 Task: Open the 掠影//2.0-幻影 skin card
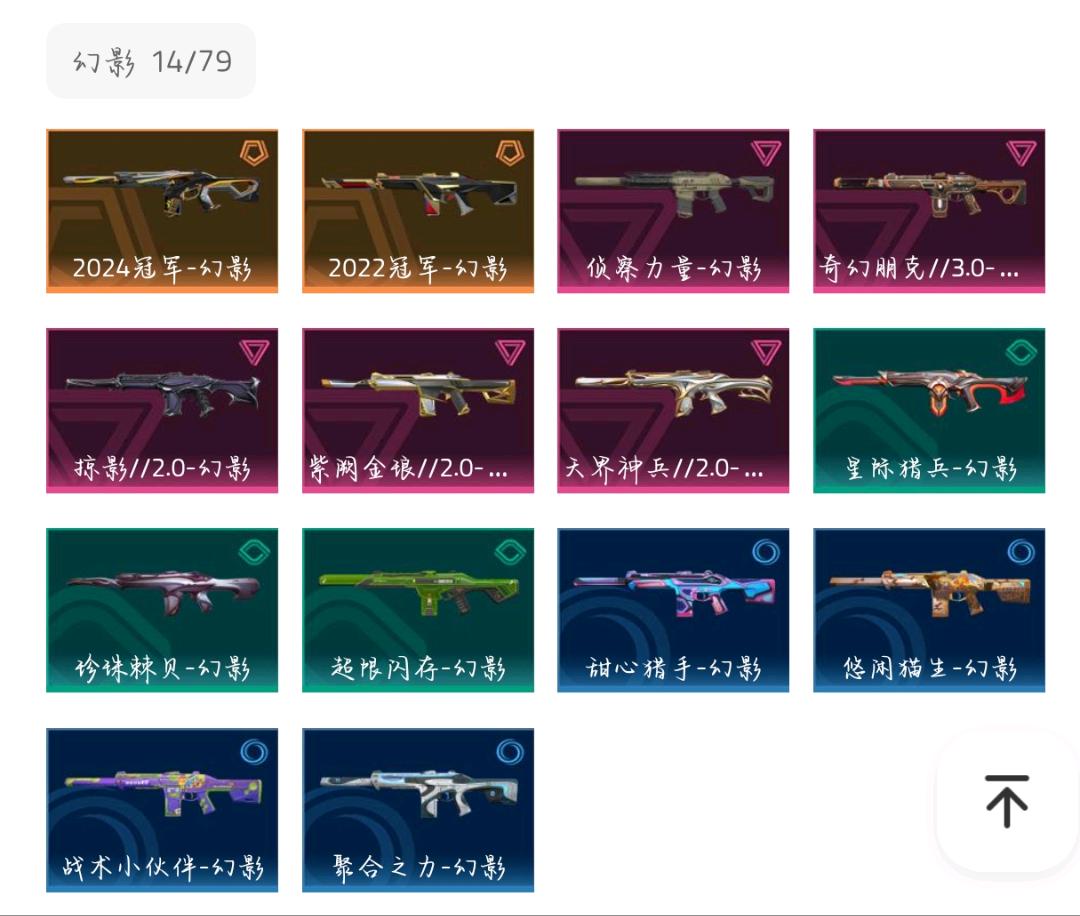tap(162, 410)
